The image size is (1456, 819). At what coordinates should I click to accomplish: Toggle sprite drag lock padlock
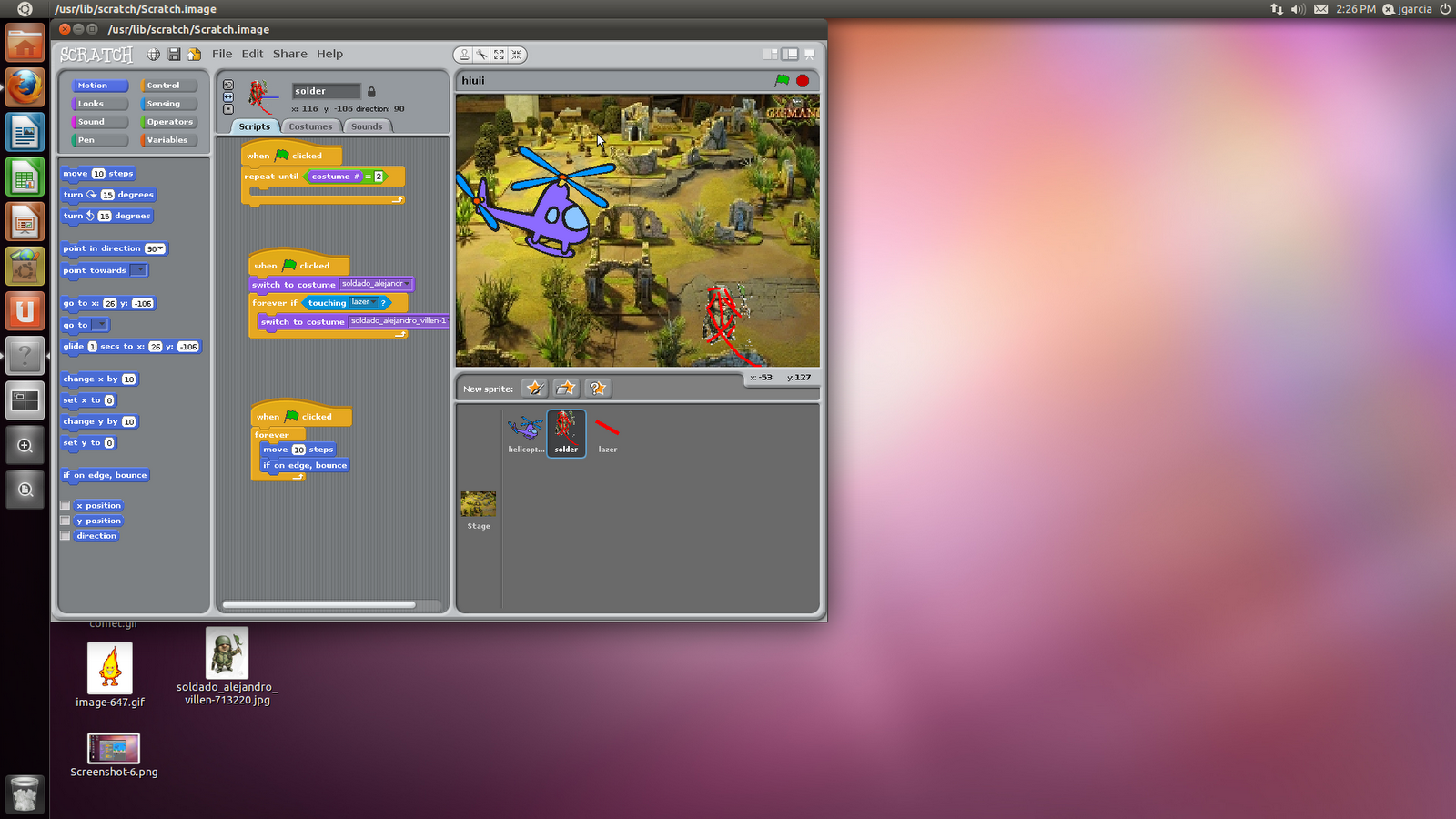point(371,91)
